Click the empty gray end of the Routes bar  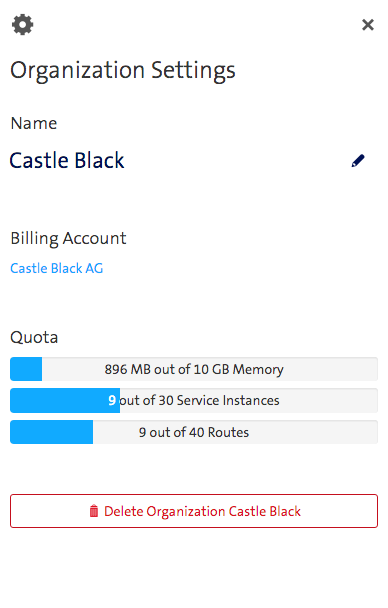click(313, 432)
